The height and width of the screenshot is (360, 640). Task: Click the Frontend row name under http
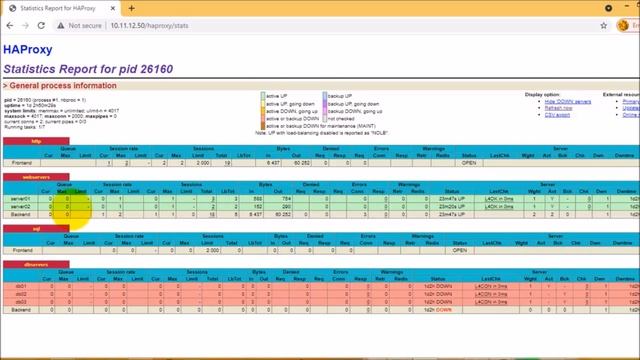pyautogui.click(x=22, y=163)
